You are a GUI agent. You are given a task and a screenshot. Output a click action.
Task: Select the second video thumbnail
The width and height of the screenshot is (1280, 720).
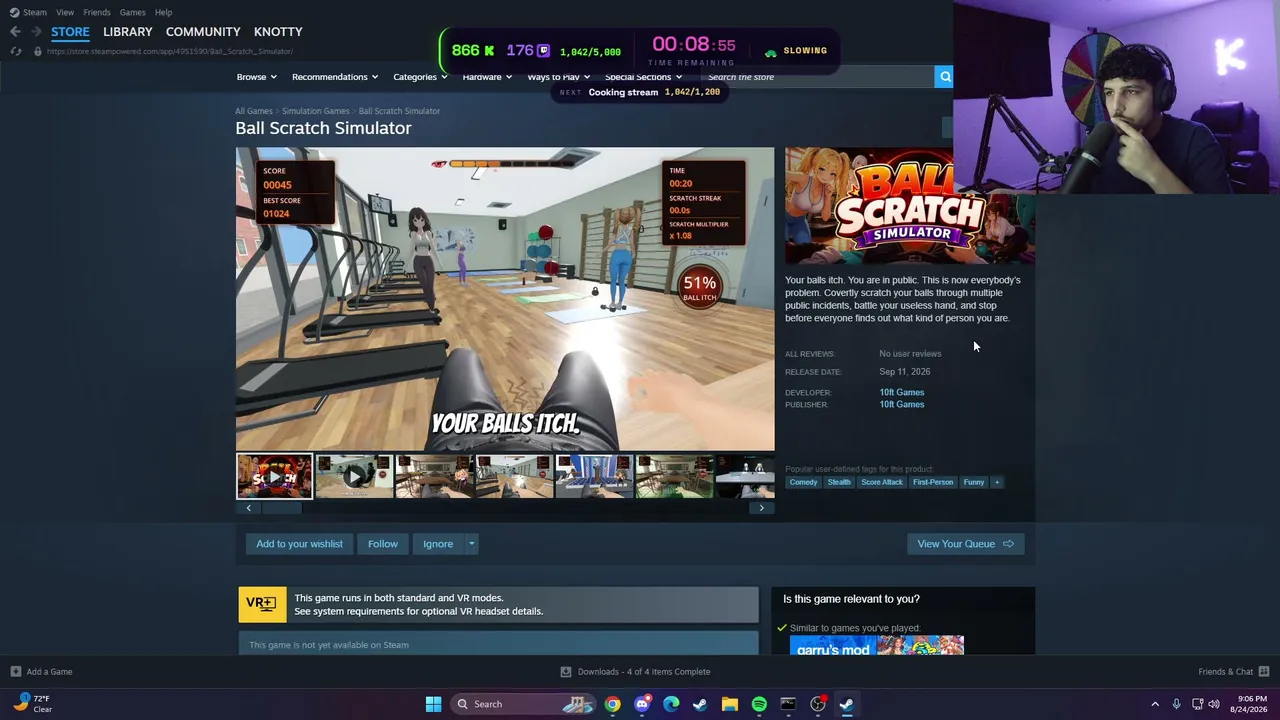[354, 477]
